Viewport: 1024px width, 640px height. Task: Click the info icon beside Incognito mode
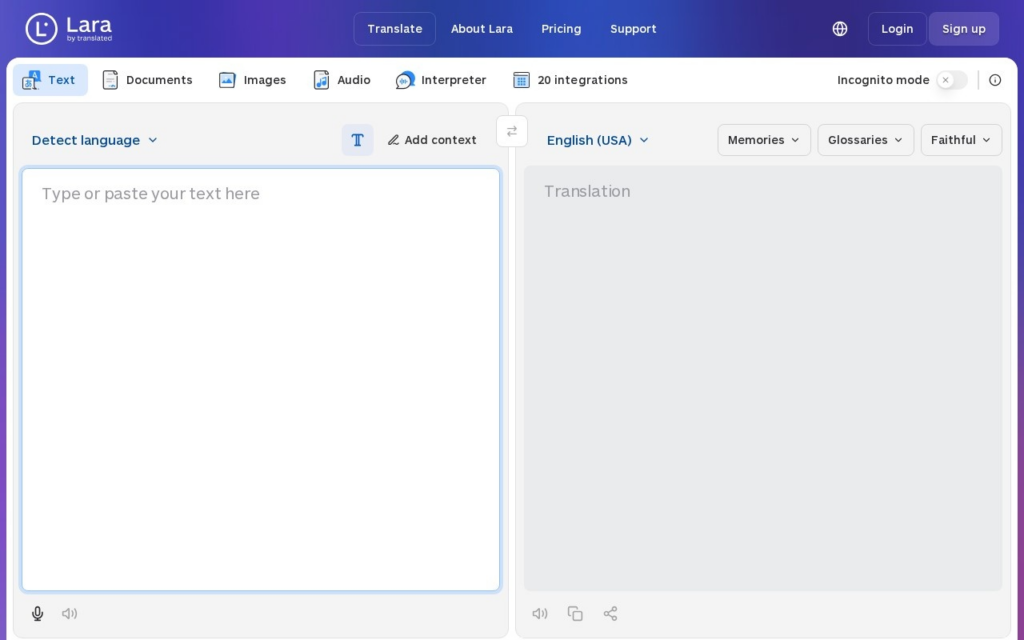click(x=995, y=80)
